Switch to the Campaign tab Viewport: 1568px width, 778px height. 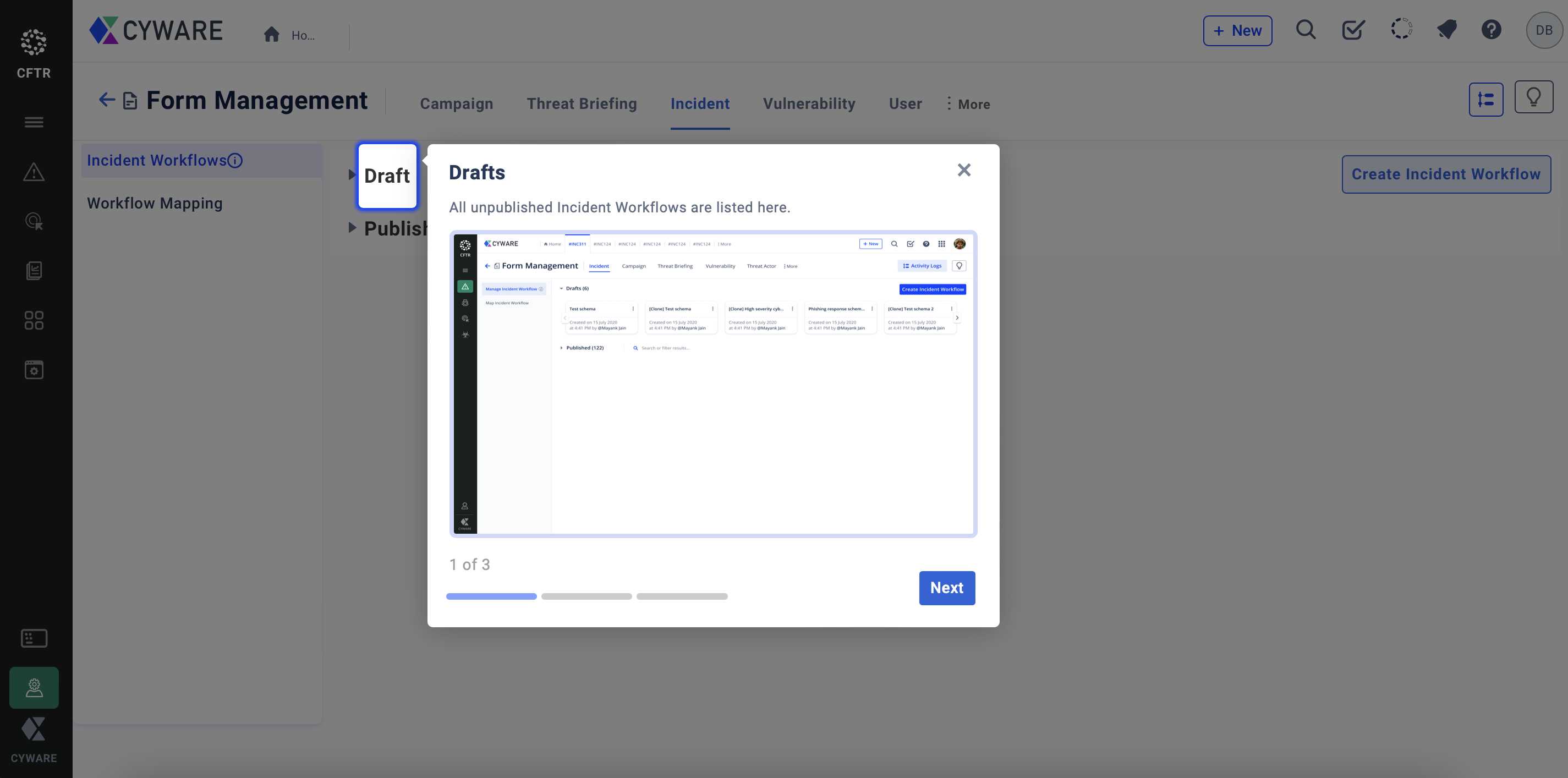coord(456,103)
